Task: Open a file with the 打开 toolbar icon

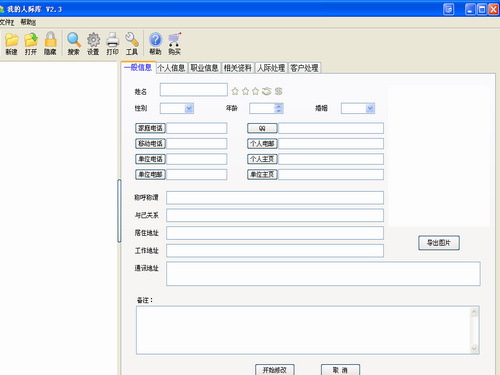Action: [x=31, y=40]
